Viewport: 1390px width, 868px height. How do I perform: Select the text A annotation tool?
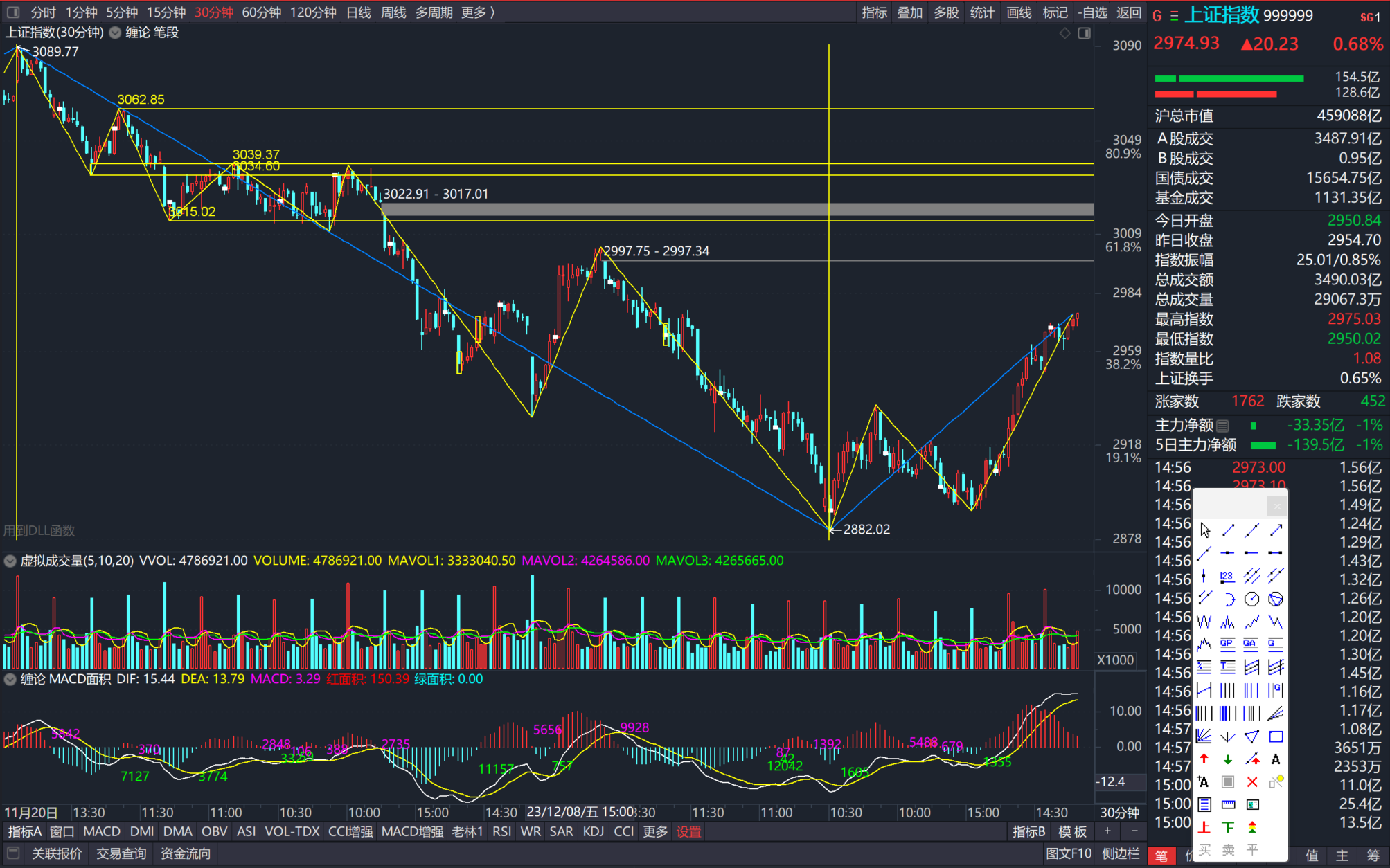(x=1276, y=759)
